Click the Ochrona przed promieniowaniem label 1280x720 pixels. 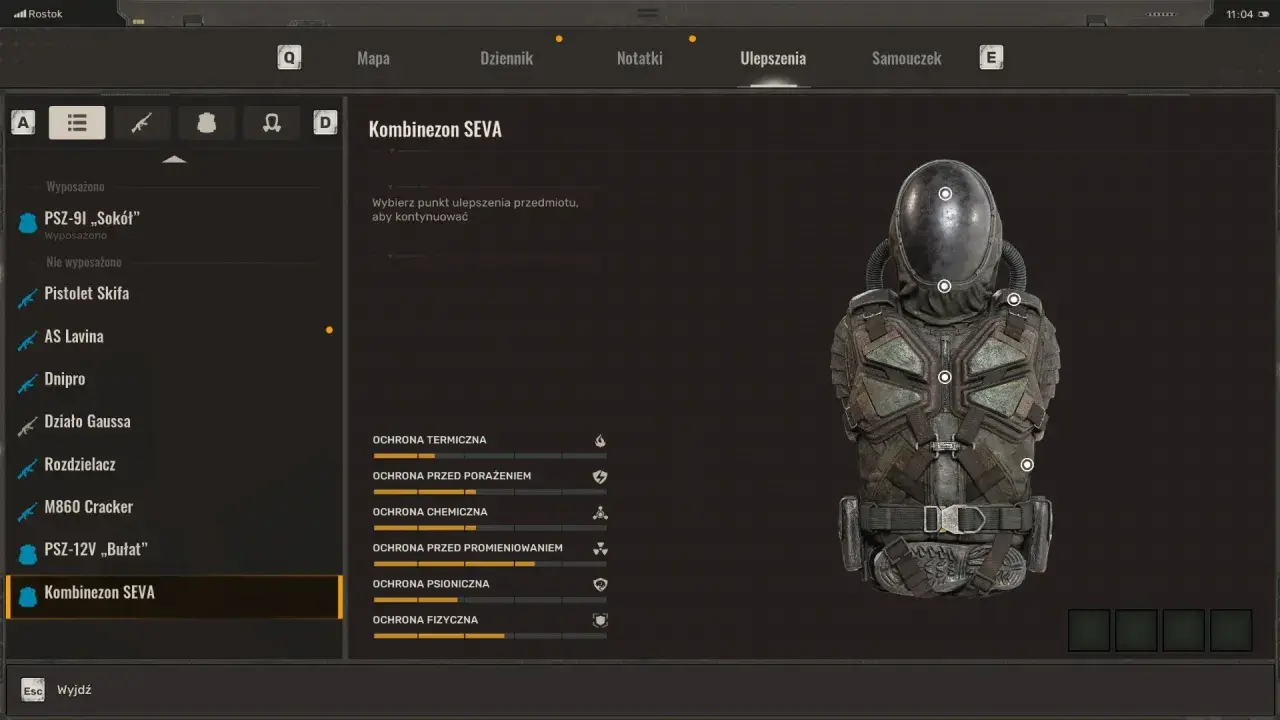point(467,548)
